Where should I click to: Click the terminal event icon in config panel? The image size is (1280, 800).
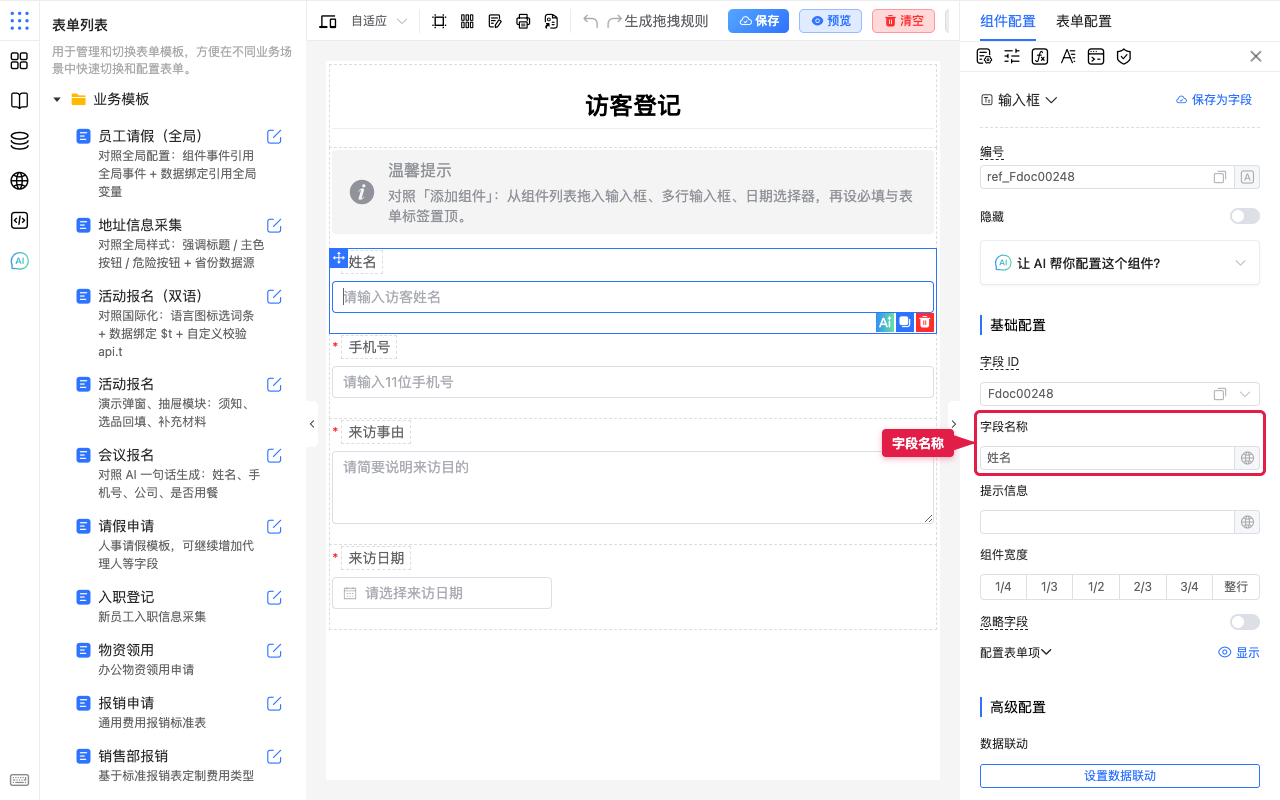(x=1096, y=56)
